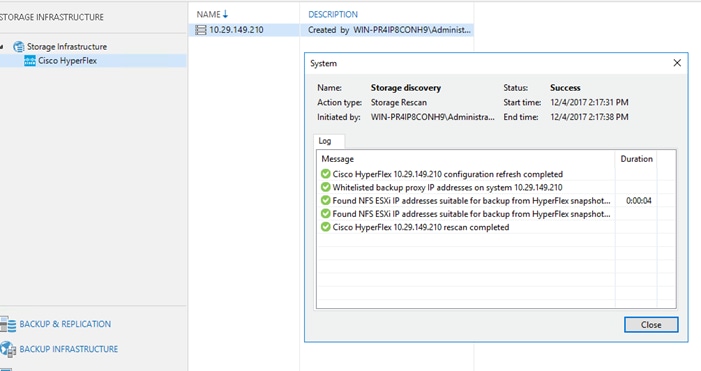Image resolution: width=701 pixels, height=371 pixels.
Task: Click the server icon beside 10.29.149.210
Action: [x=201, y=30]
